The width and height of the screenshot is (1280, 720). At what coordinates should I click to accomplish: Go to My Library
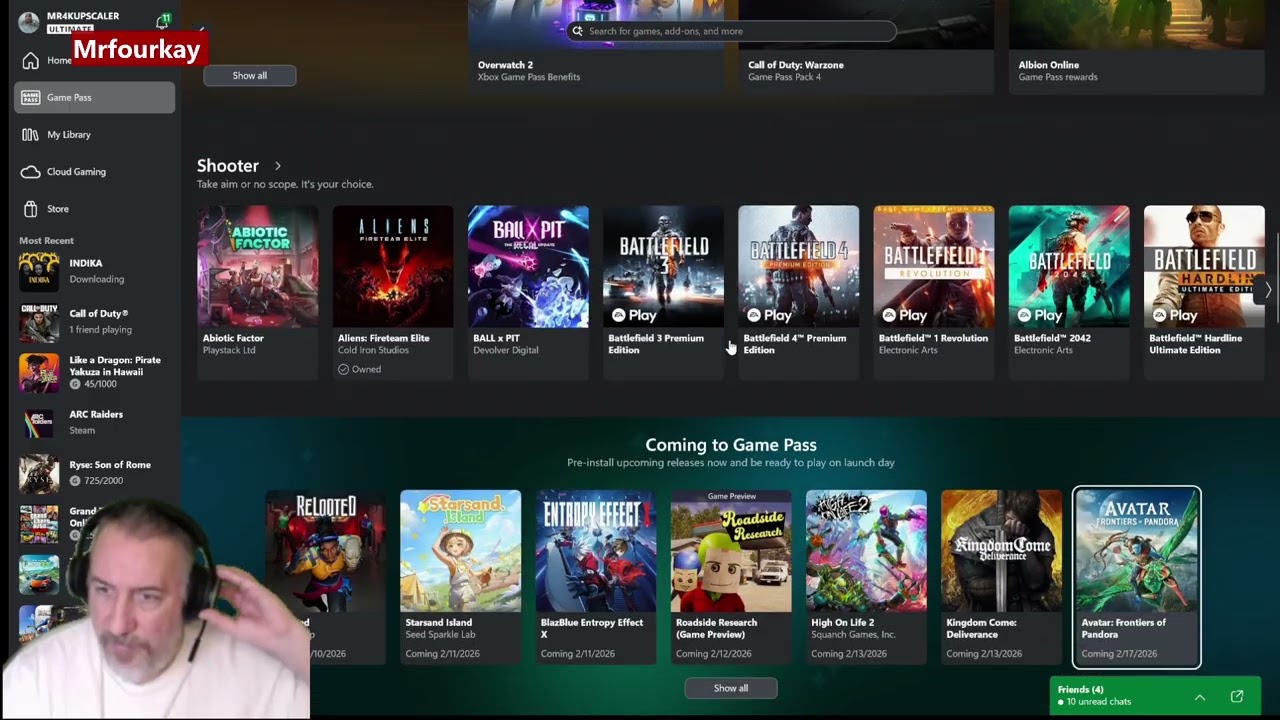click(94, 134)
